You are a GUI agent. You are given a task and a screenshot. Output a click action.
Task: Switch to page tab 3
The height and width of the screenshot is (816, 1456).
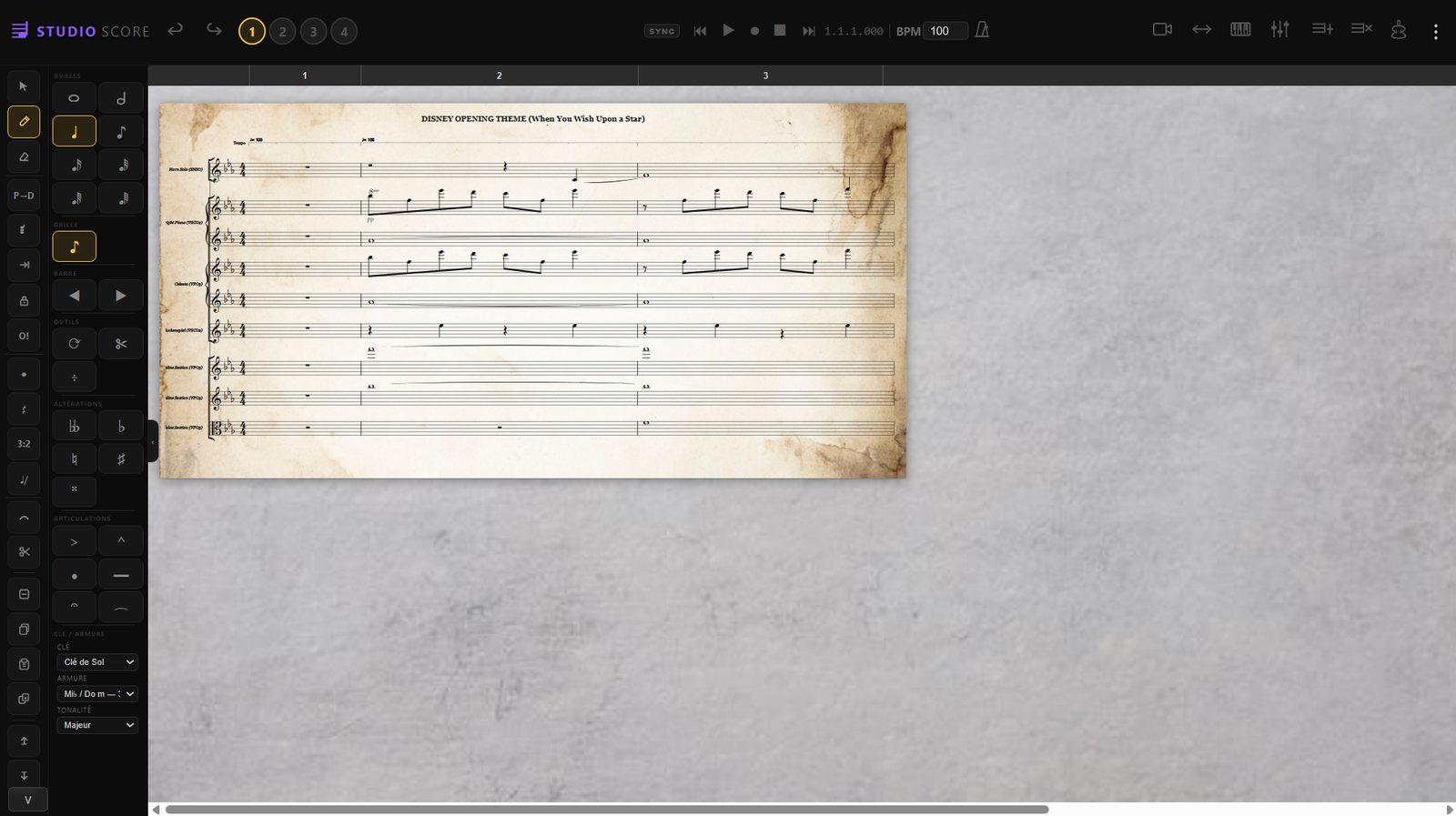(314, 32)
